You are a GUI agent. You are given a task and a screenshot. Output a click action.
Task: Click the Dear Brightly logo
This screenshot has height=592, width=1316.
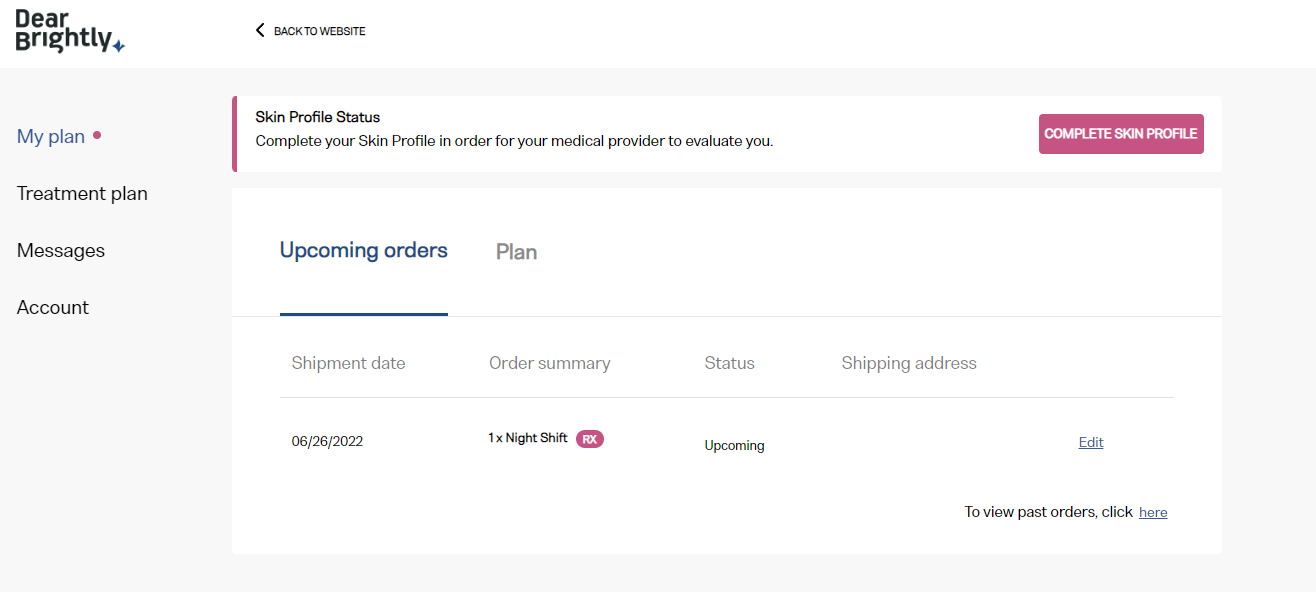[x=70, y=31]
